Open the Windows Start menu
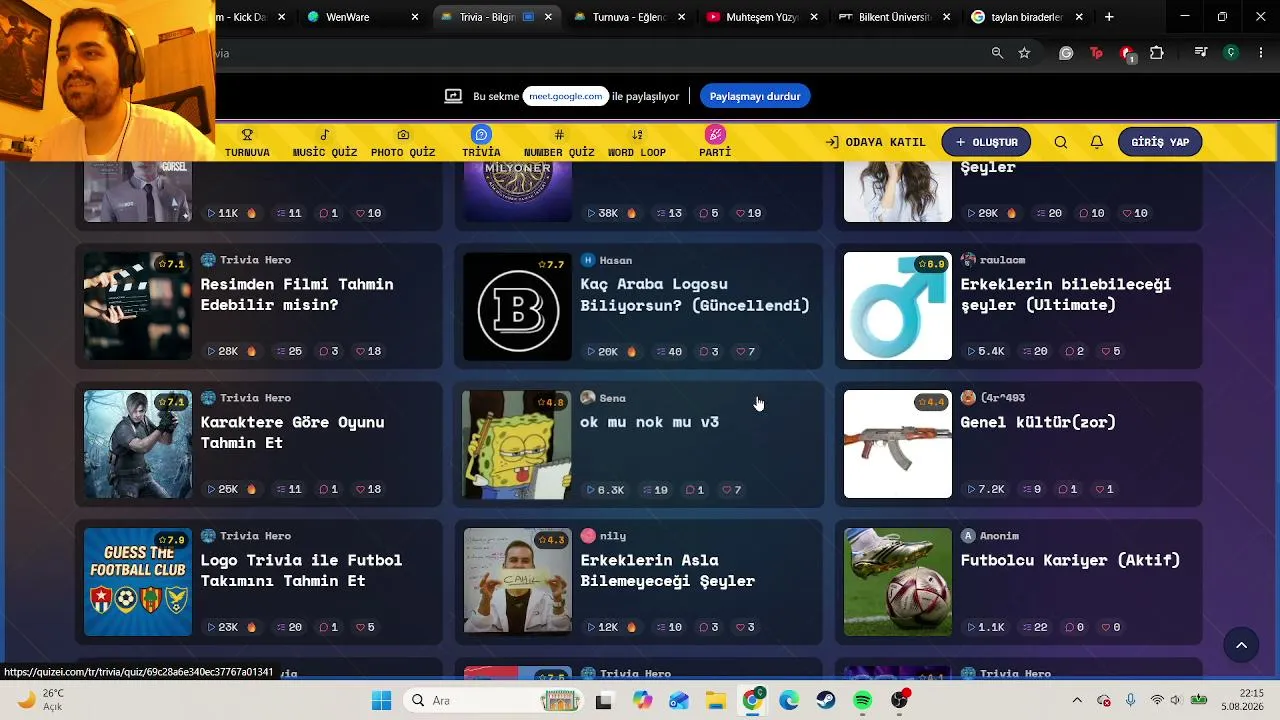1280x720 pixels. point(381,700)
